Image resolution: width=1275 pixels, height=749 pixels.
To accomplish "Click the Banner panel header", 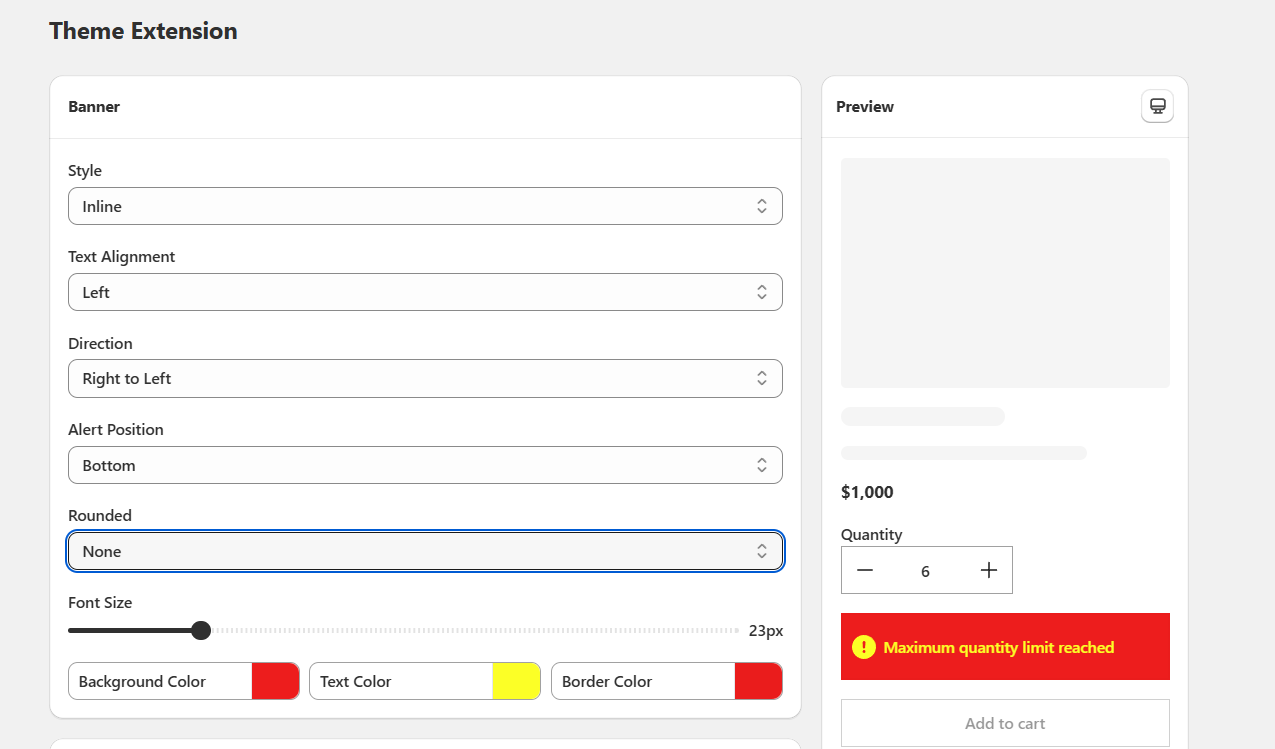I will click(93, 106).
